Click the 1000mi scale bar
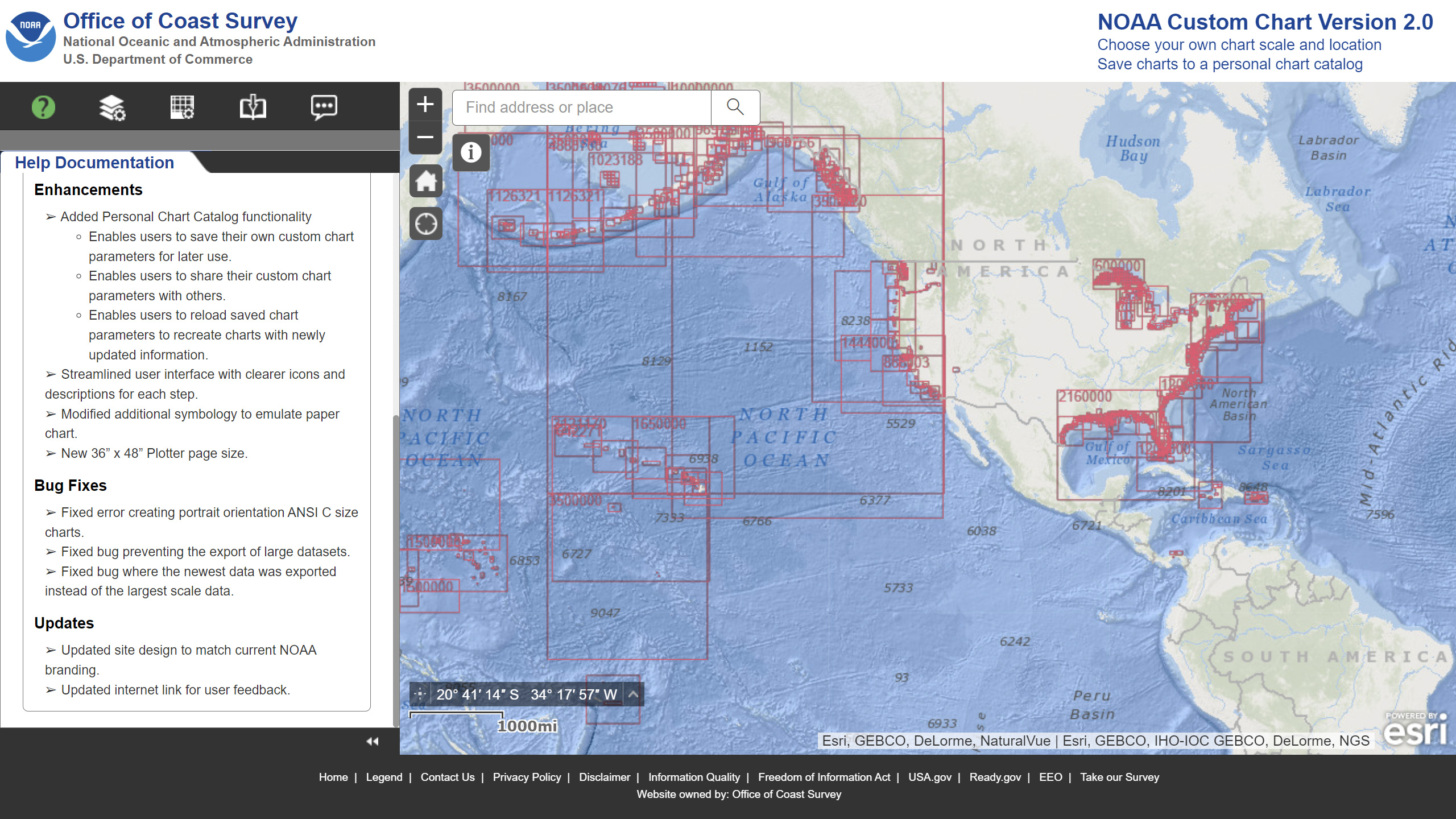This screenshot has width=1456, height=819. click(484, 722)
